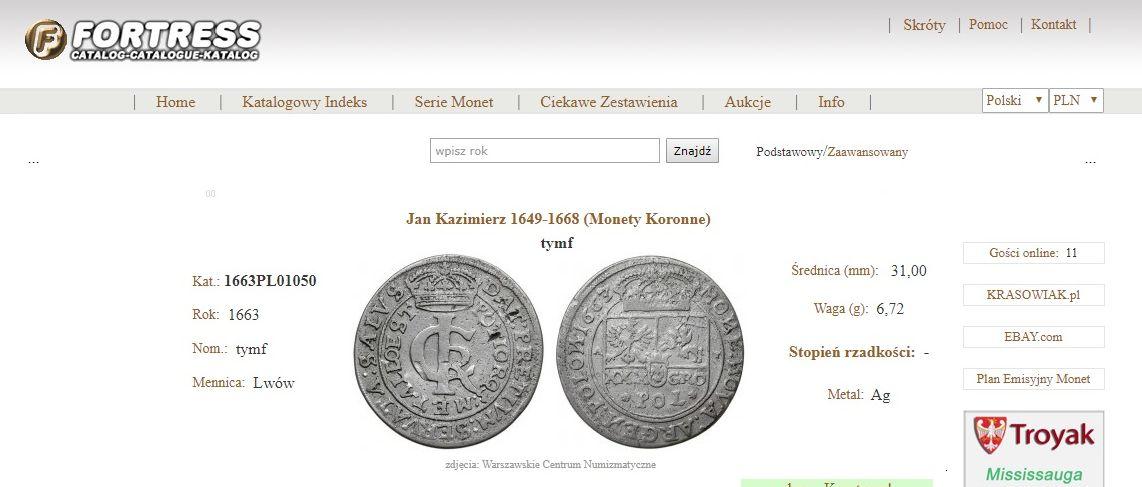Open the KRASOWIAK.pl link
The width and height of the screenshot is (1142, 487).
tap(1033, 295)
